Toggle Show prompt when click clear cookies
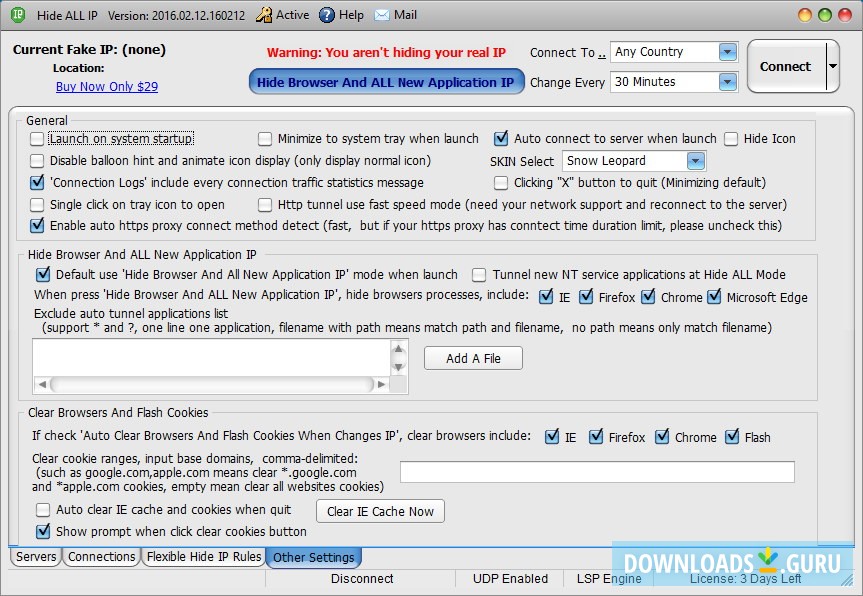 point(43,531)
